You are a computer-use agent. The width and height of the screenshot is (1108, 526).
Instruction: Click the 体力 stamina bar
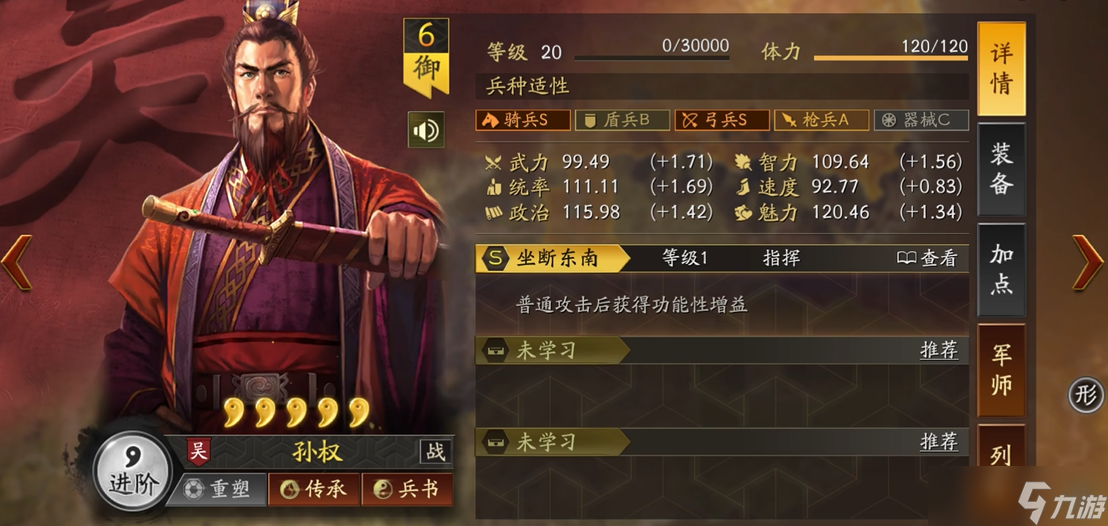coord(890,57)
